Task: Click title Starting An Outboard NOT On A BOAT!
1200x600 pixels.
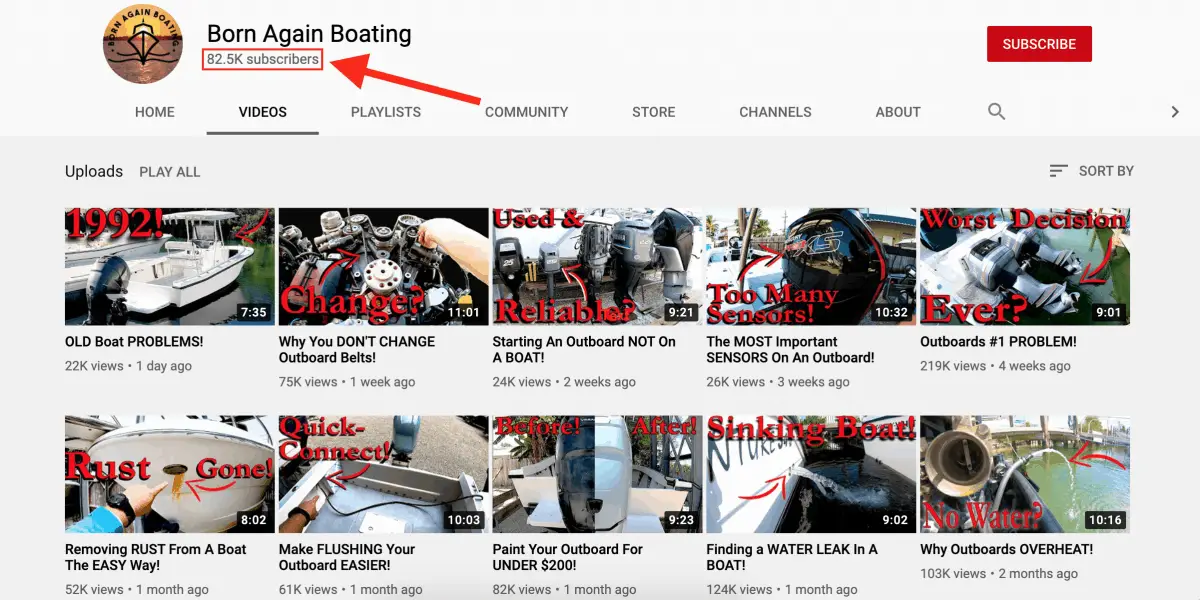Action: [x=584, y=350]
